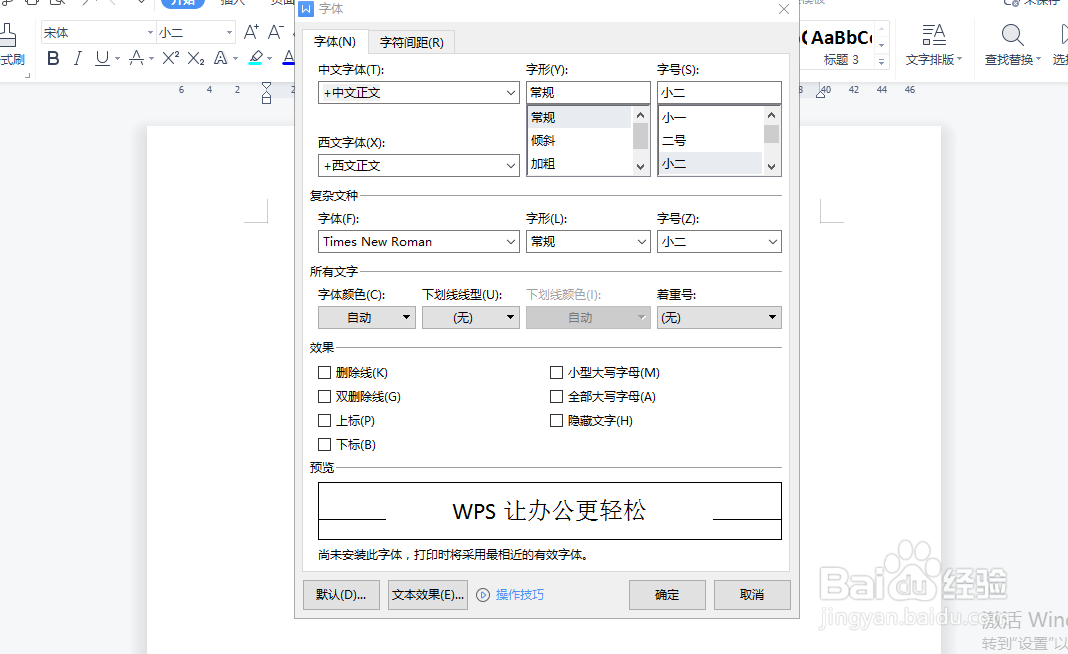Select 倾斜 in the 字形 list
The height and width of the screenshot is (654, 1068).
pos(580,140)
